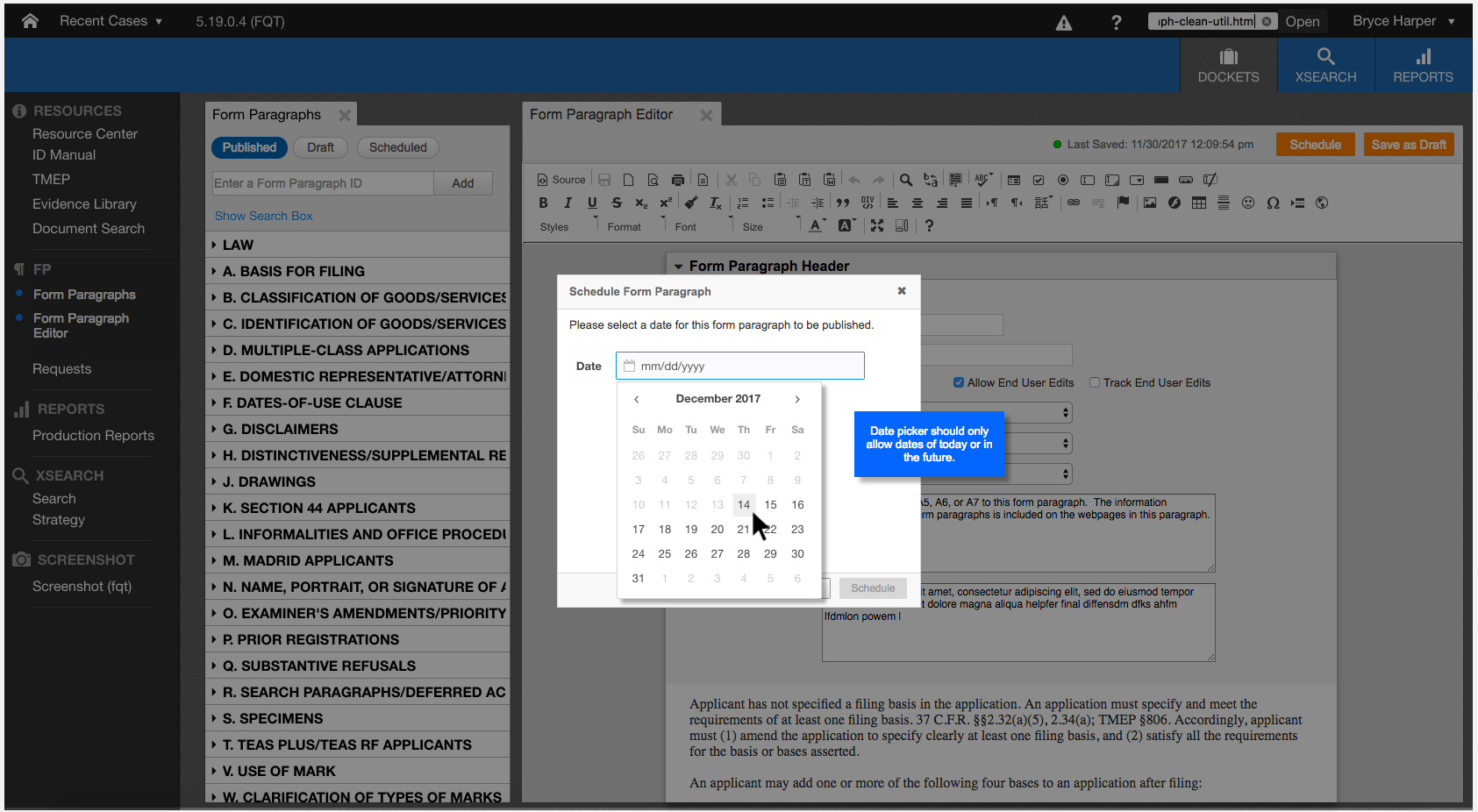Expand A. BASIS FOR FILING category
This screenshot has height=812, width=1478.
(358, 271)
